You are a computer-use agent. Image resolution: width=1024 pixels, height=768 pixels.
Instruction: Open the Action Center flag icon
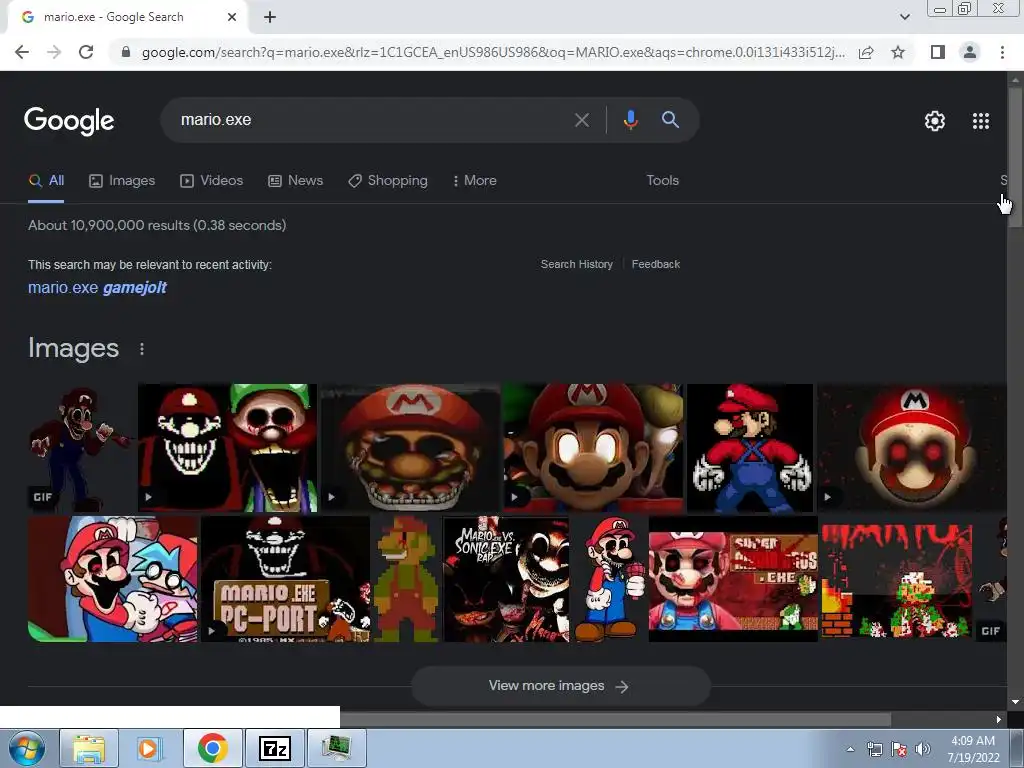pos(899,750)
